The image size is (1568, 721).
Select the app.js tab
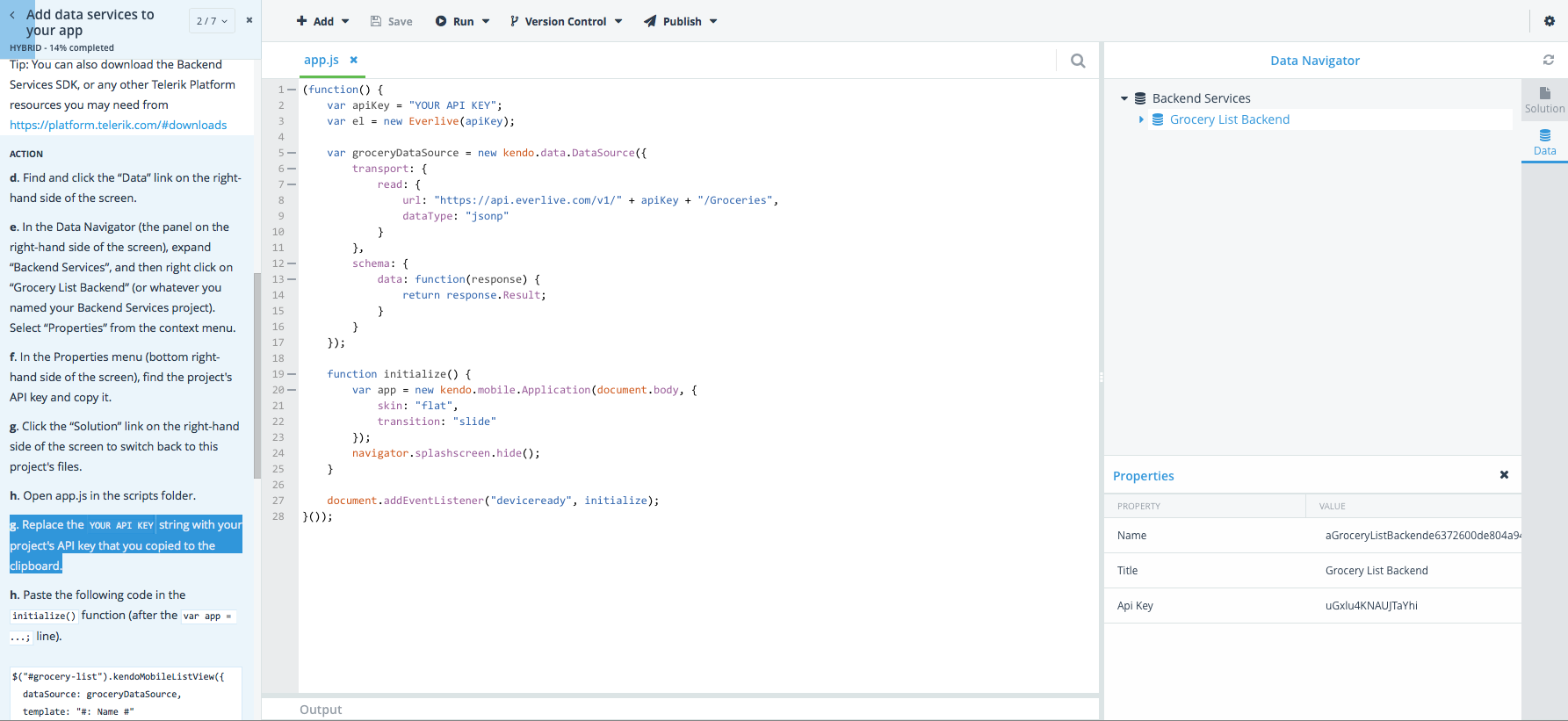(321, 60)
